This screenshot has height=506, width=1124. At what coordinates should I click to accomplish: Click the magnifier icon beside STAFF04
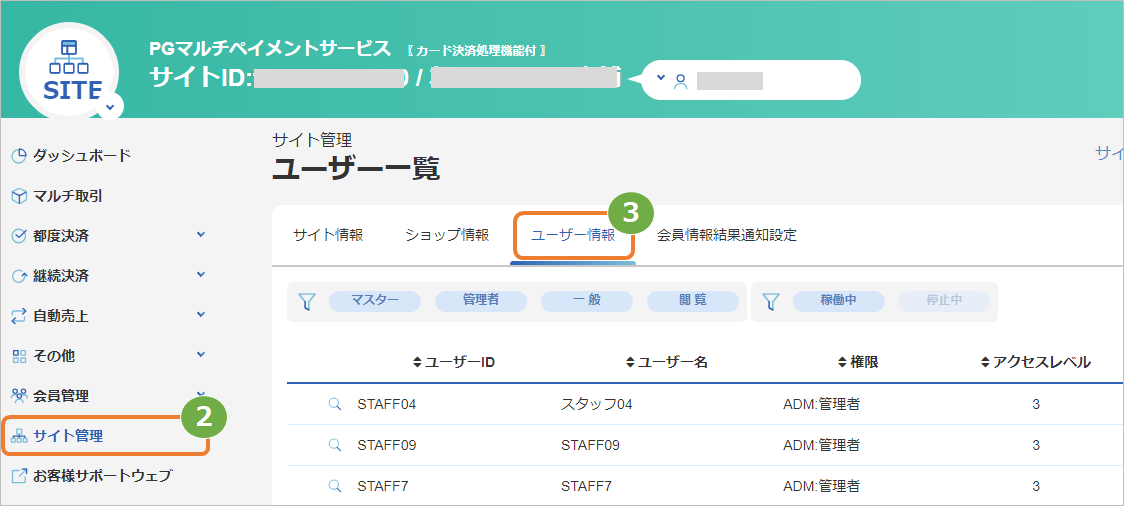(335, 404)
